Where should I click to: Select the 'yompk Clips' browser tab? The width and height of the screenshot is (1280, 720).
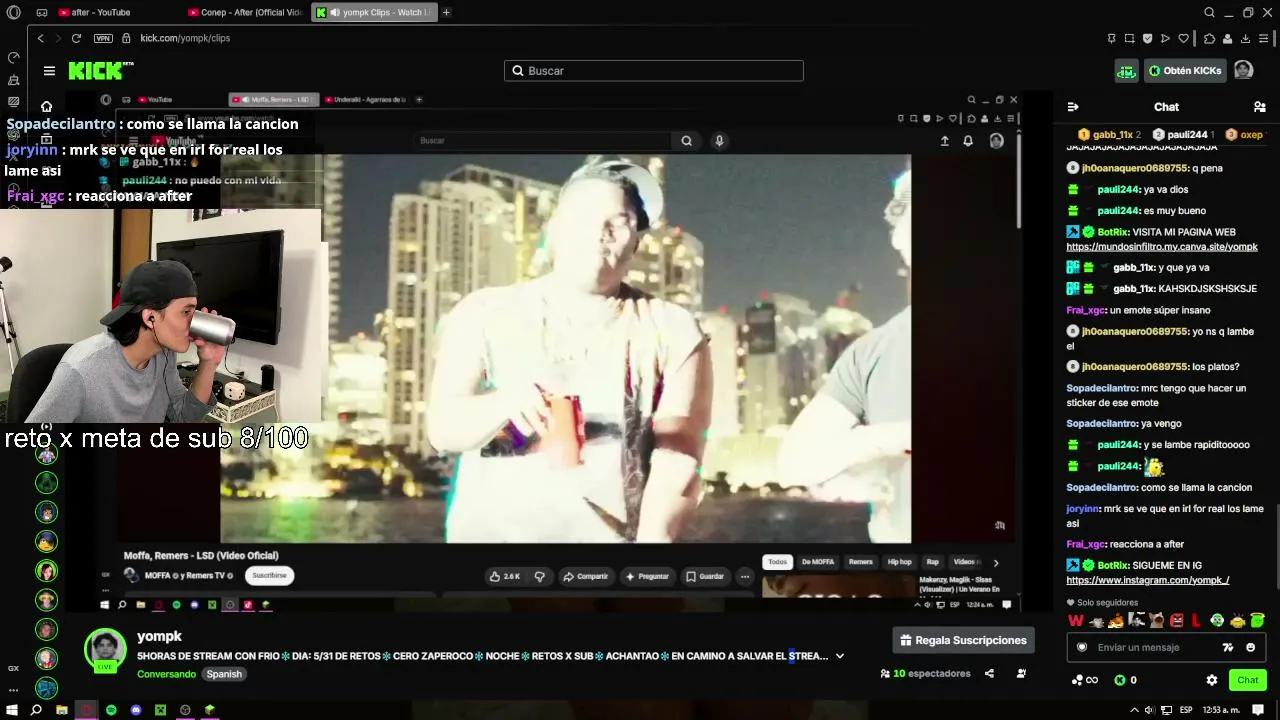pos(374,12)
